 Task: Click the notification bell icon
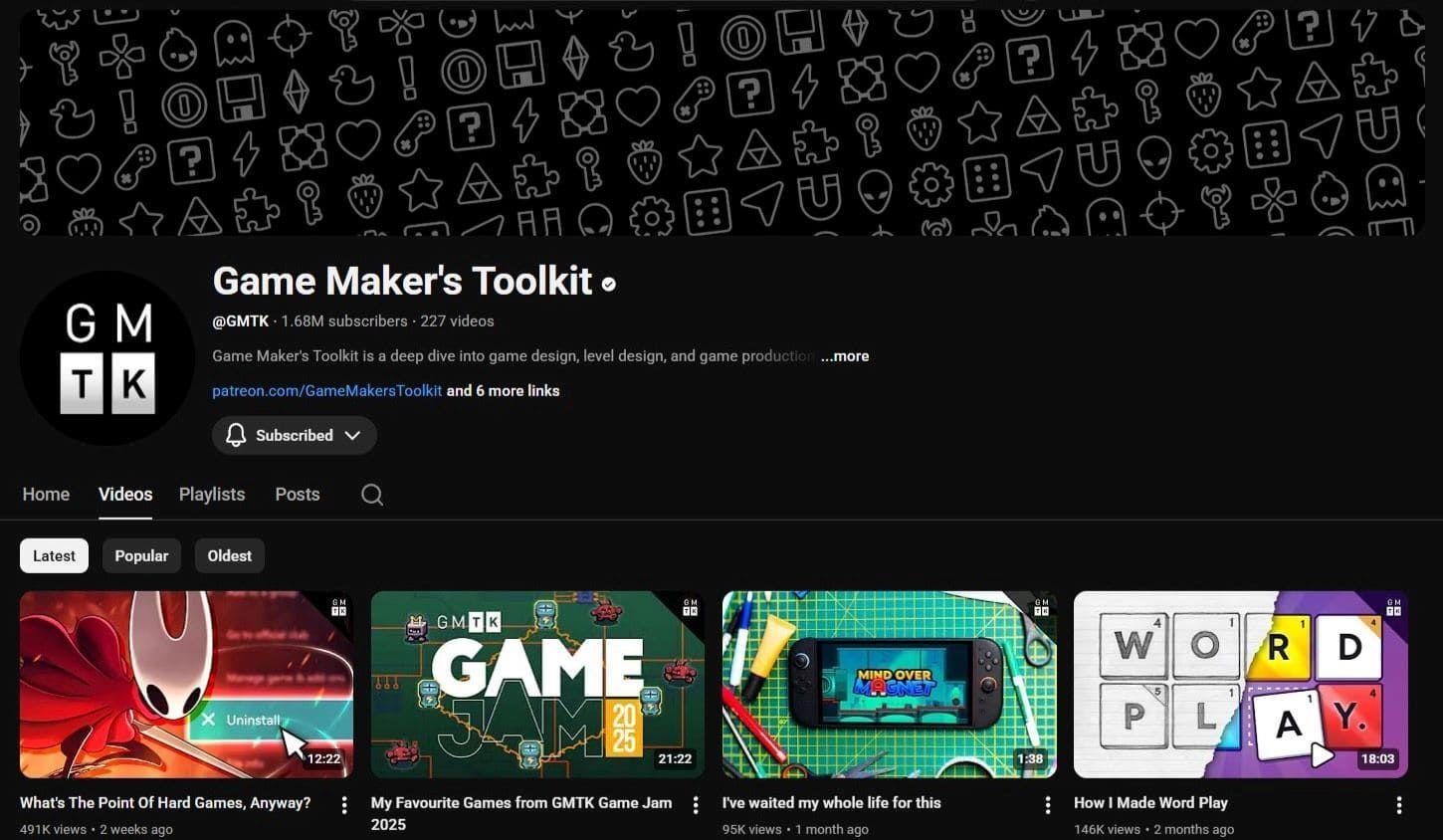pyautogui.click(x=236, y=435)
